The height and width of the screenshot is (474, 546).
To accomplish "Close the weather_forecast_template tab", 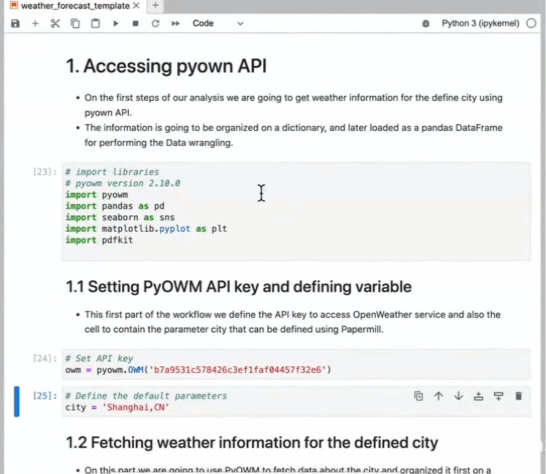I will point(136,6).
